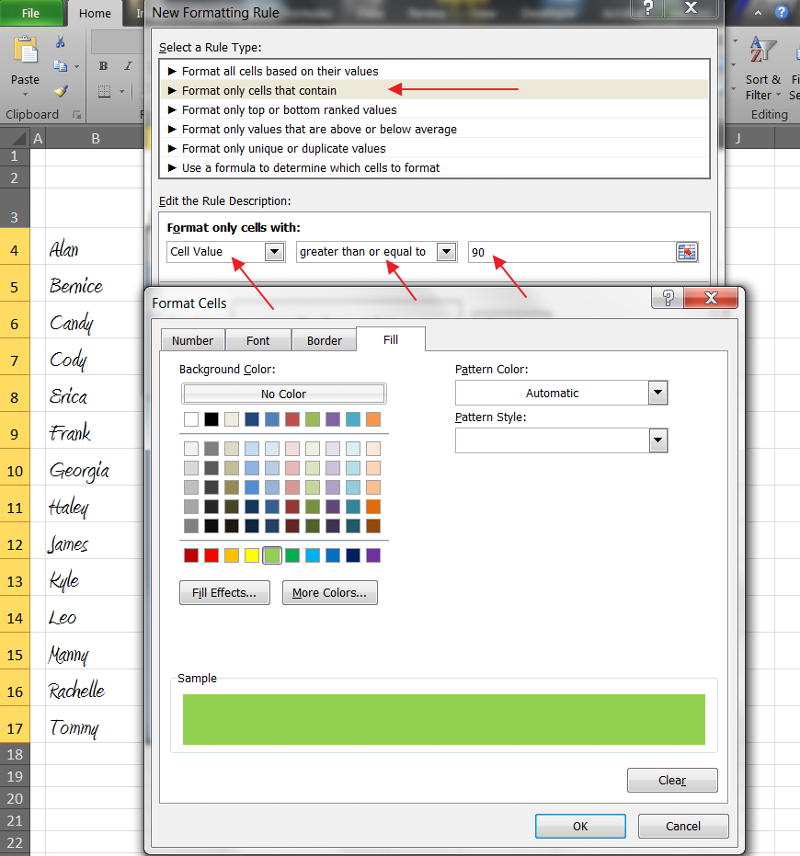
Task: Choose the purple standard color swatch
Action: pos(374,555)
